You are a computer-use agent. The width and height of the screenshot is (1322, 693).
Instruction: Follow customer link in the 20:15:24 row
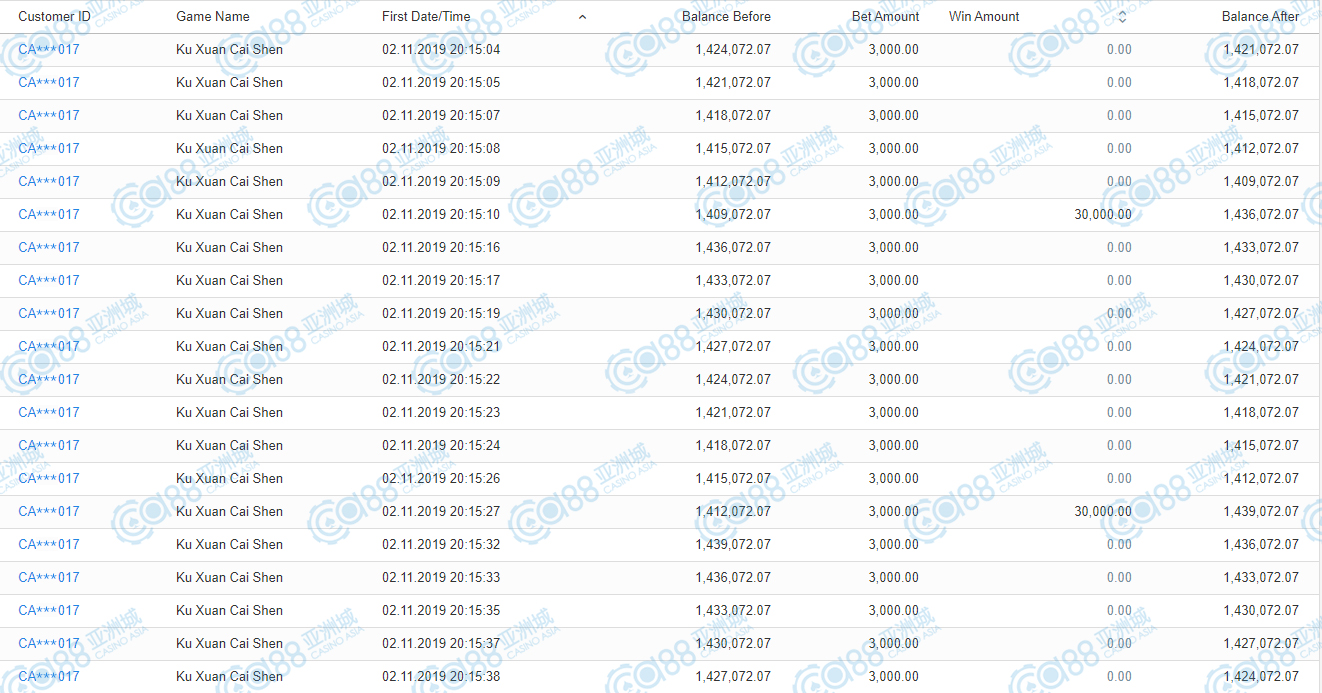(49, 445)
